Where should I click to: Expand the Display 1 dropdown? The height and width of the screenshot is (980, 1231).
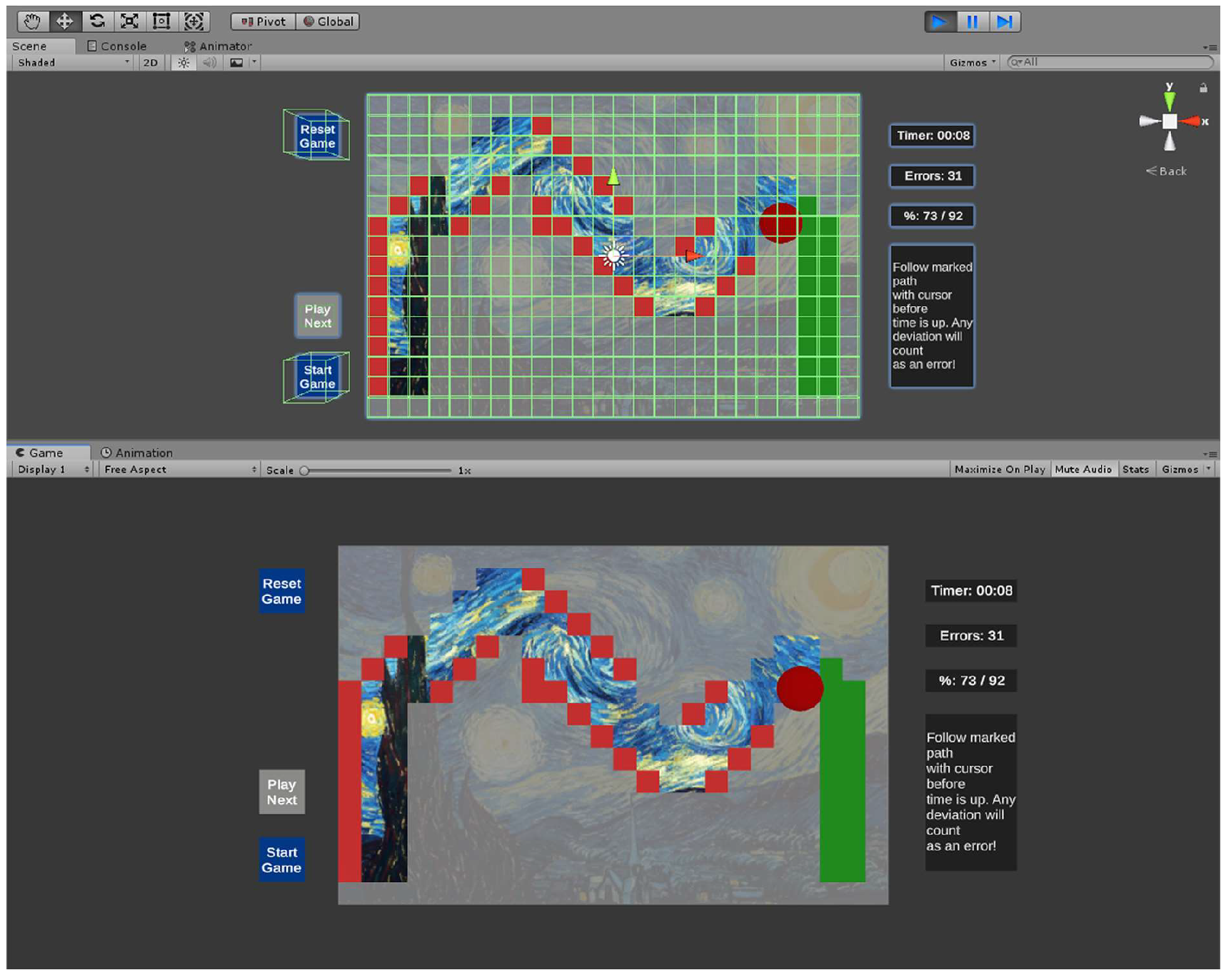[53, 470]
